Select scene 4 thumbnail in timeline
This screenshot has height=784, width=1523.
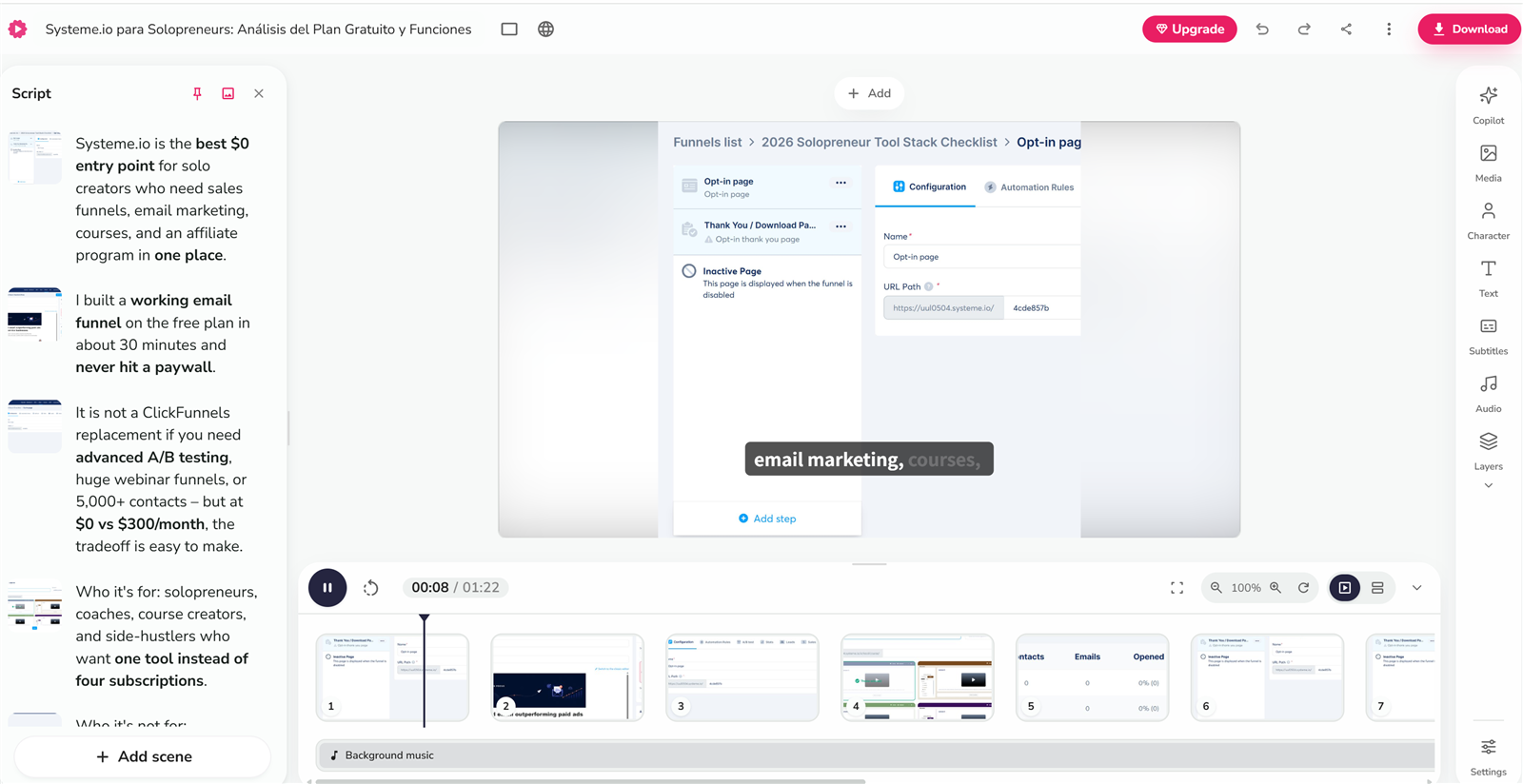pos(918,677)
